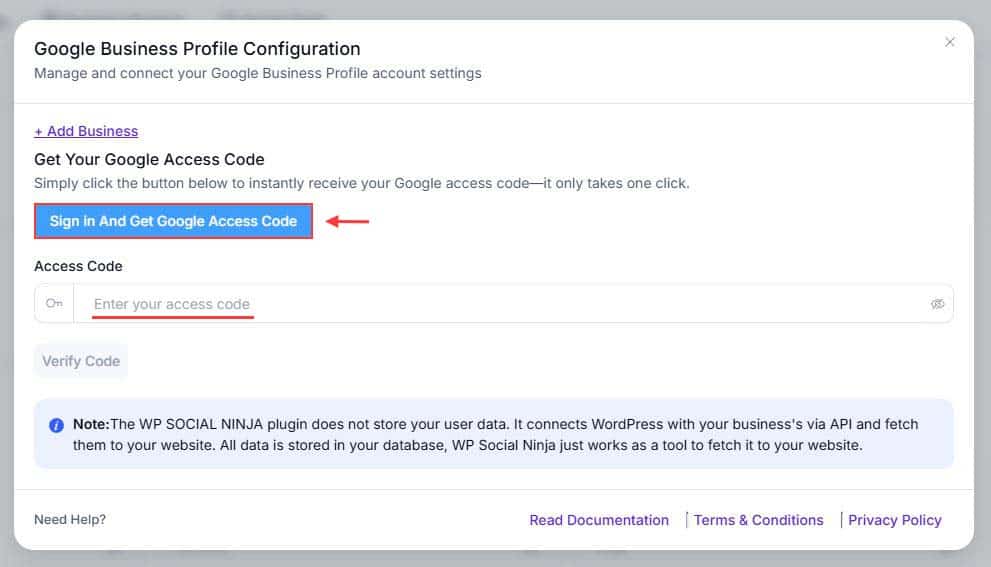Click the Get Your Google Access Code heading
Screen dimensions: 991x567
click(149, 159)
